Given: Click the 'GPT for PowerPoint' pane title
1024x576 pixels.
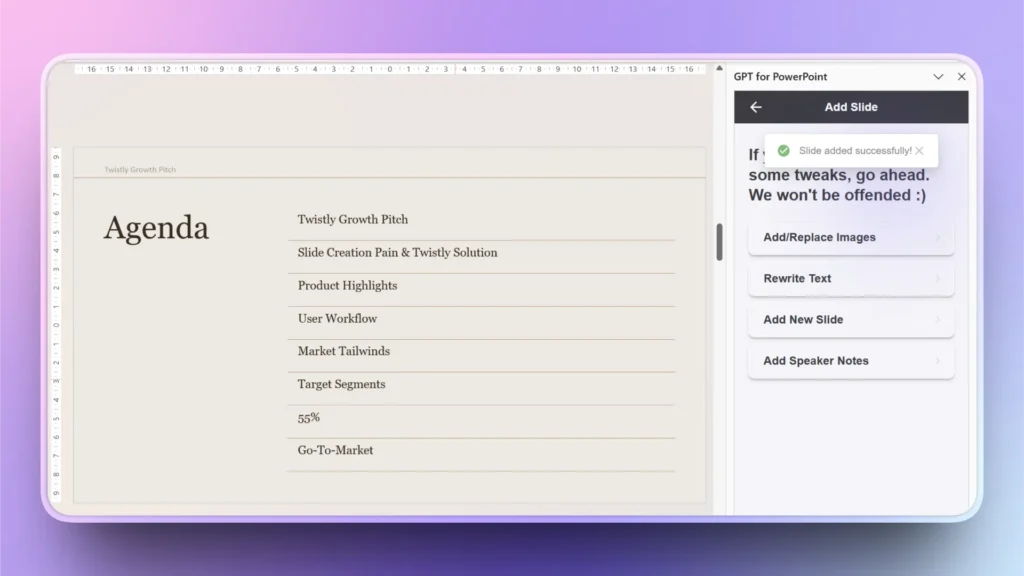Looking at the screenshot, I should [780, 76].
